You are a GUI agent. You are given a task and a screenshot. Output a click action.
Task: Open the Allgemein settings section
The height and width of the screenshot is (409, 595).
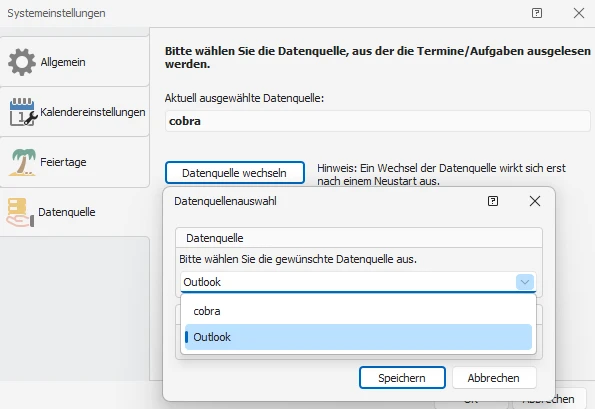click(75, 62)
